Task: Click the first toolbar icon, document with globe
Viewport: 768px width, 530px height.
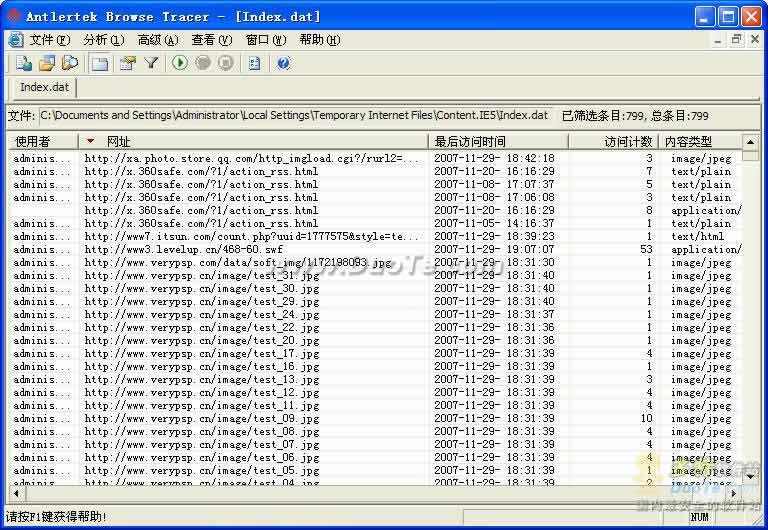Action: (x=24, y=63)
